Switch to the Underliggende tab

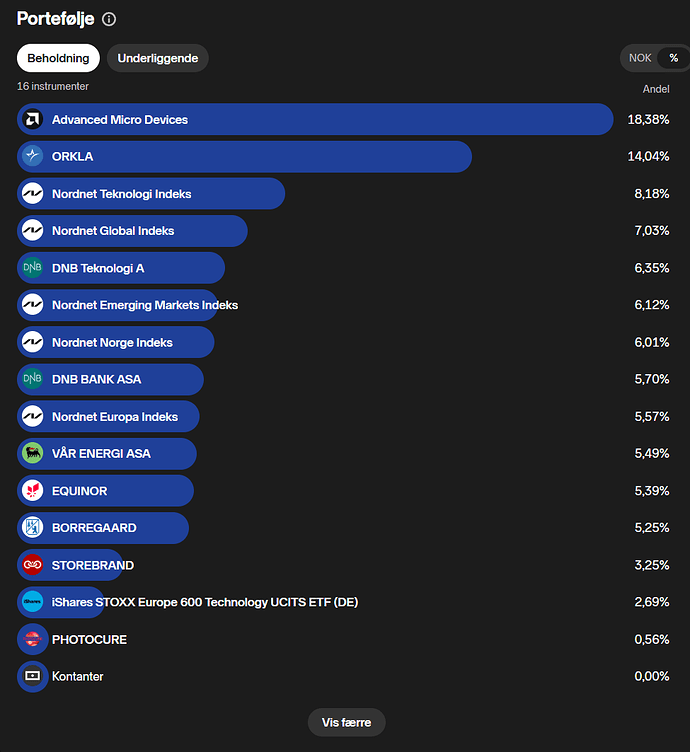coord(158,58)
